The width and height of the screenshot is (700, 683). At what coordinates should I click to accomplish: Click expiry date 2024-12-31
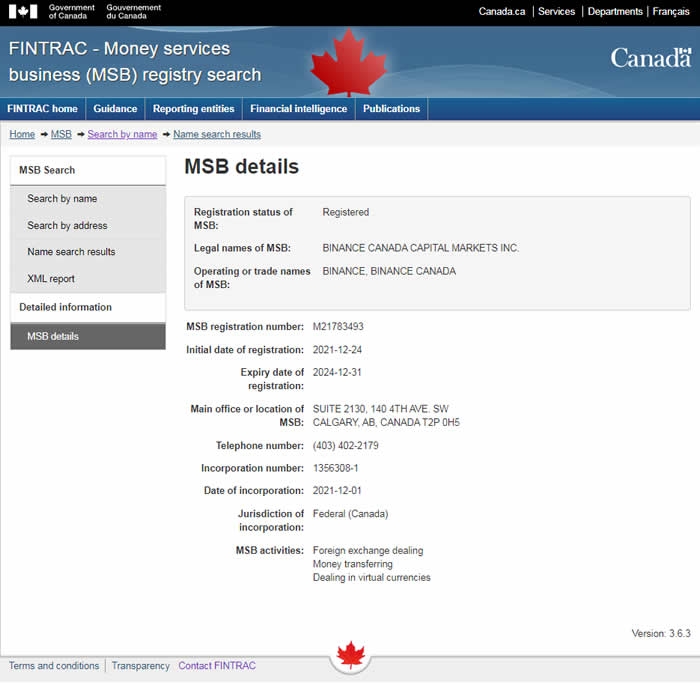(337, 372)
